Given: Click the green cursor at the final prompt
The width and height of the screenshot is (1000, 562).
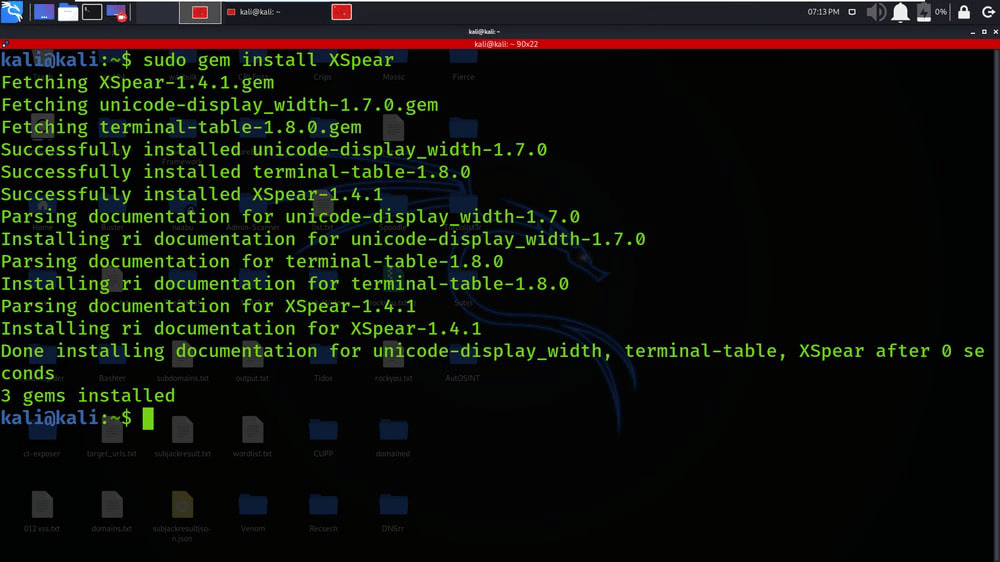Looking at the screenshot, I should click(x=148, y=418).
